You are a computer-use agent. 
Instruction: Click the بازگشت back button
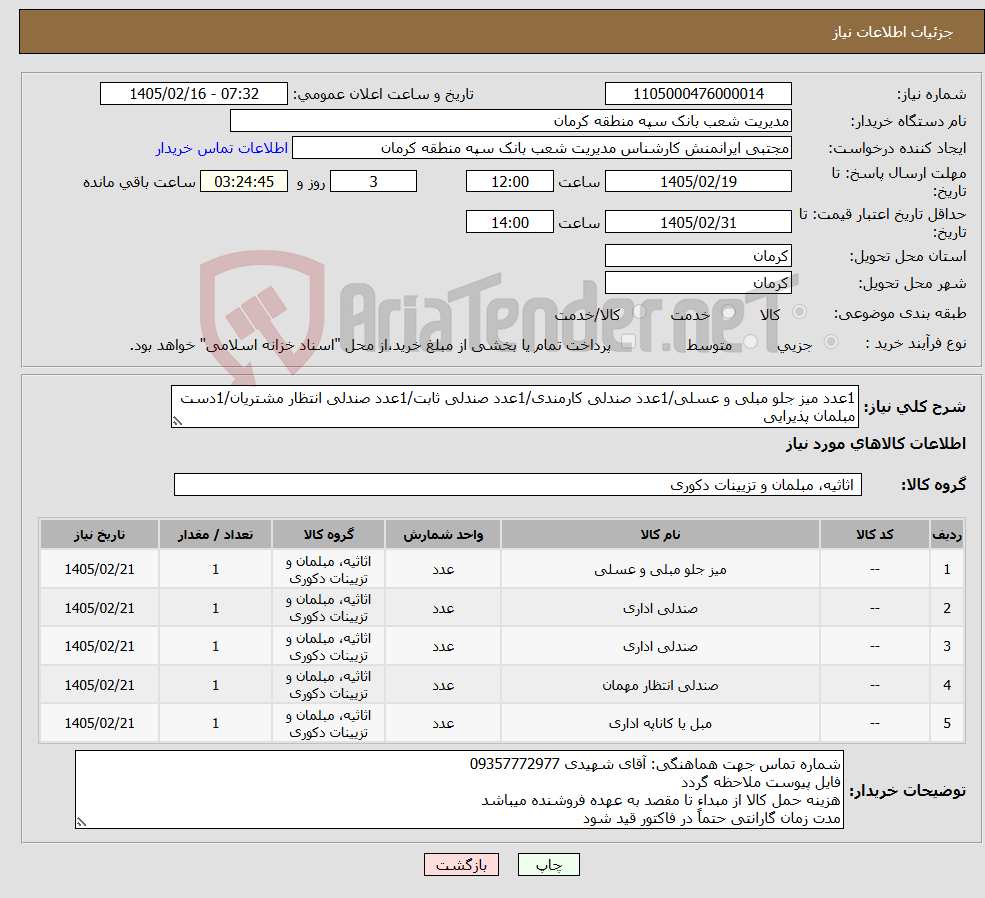point(461,865)
